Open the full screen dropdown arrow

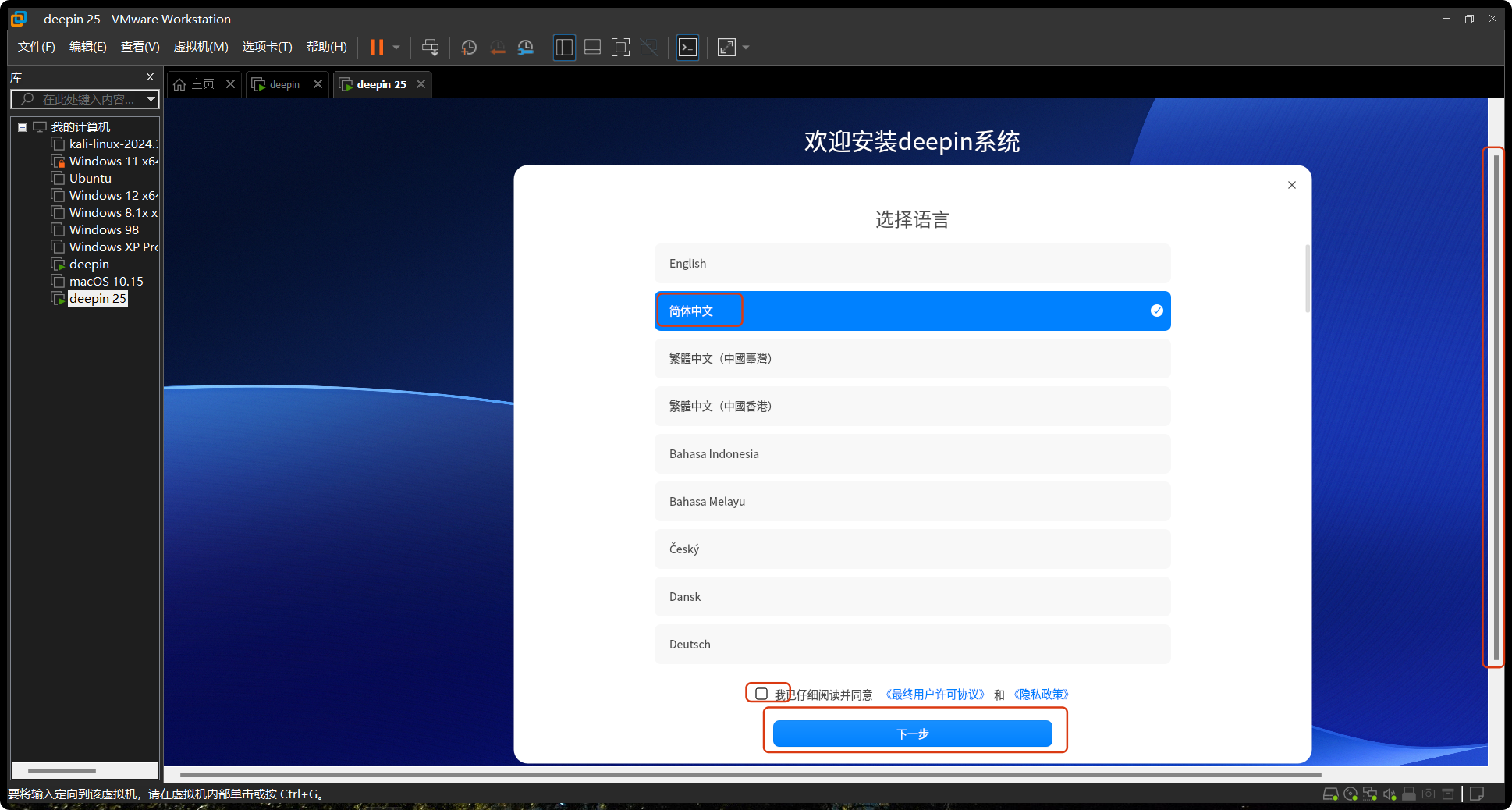745,47
